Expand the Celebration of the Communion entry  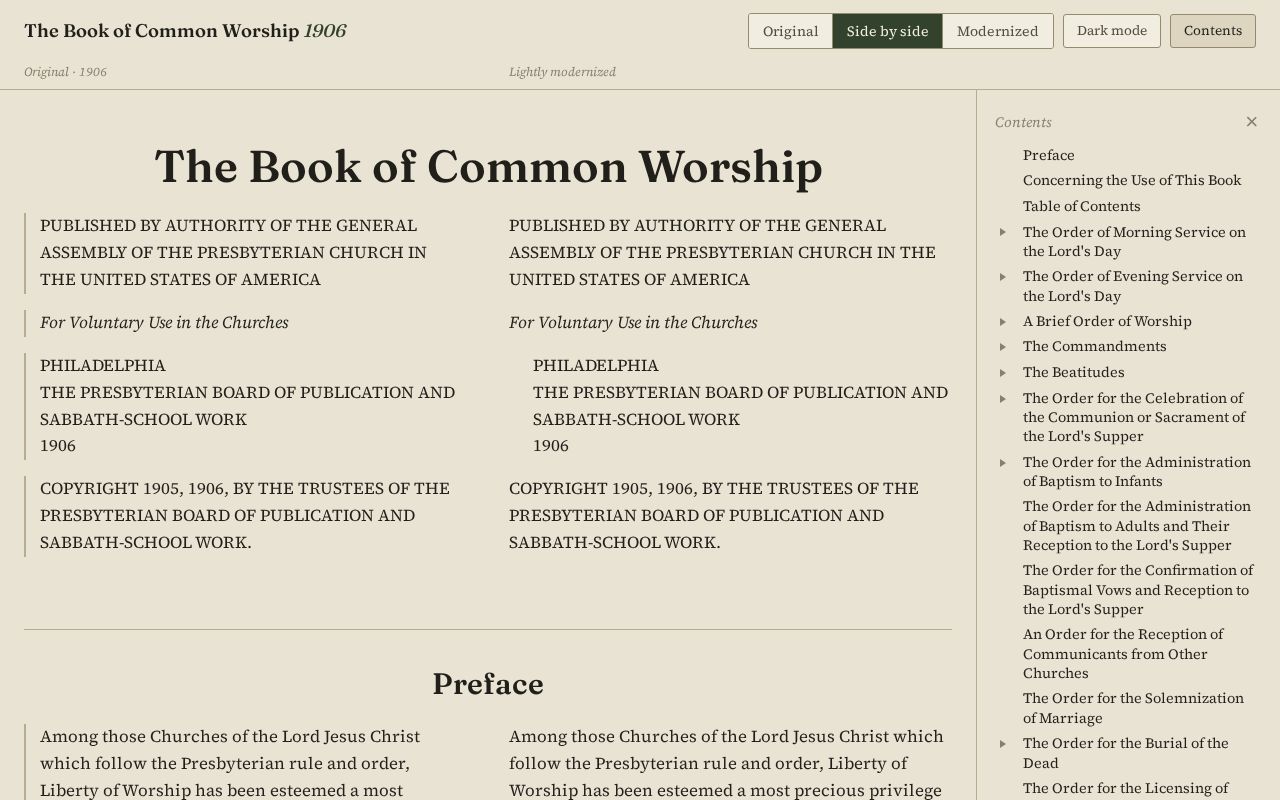coord(1003,398)
